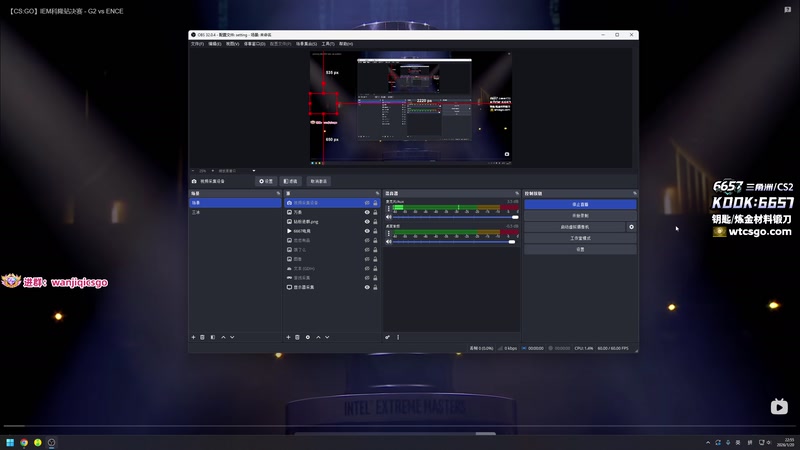800x450 pixels.
Task: Open Settings from the Controls panel
Action: point(580,249)
